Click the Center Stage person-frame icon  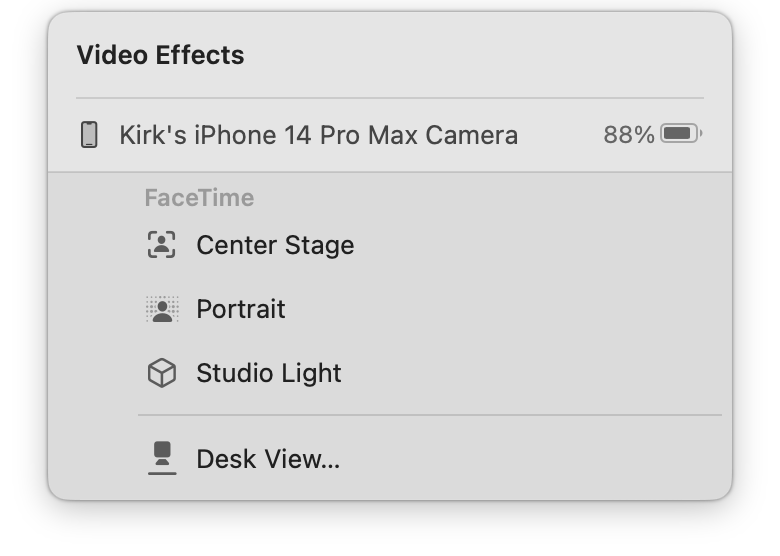[x=162, y=245]
